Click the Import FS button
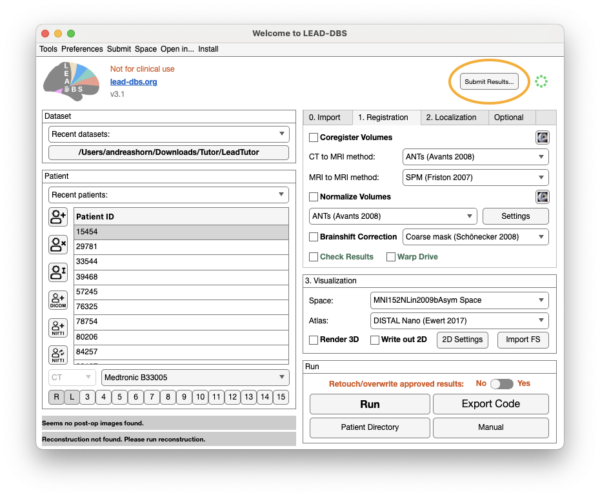The width and height of the screenshot is (600, 497). (523, 340)
